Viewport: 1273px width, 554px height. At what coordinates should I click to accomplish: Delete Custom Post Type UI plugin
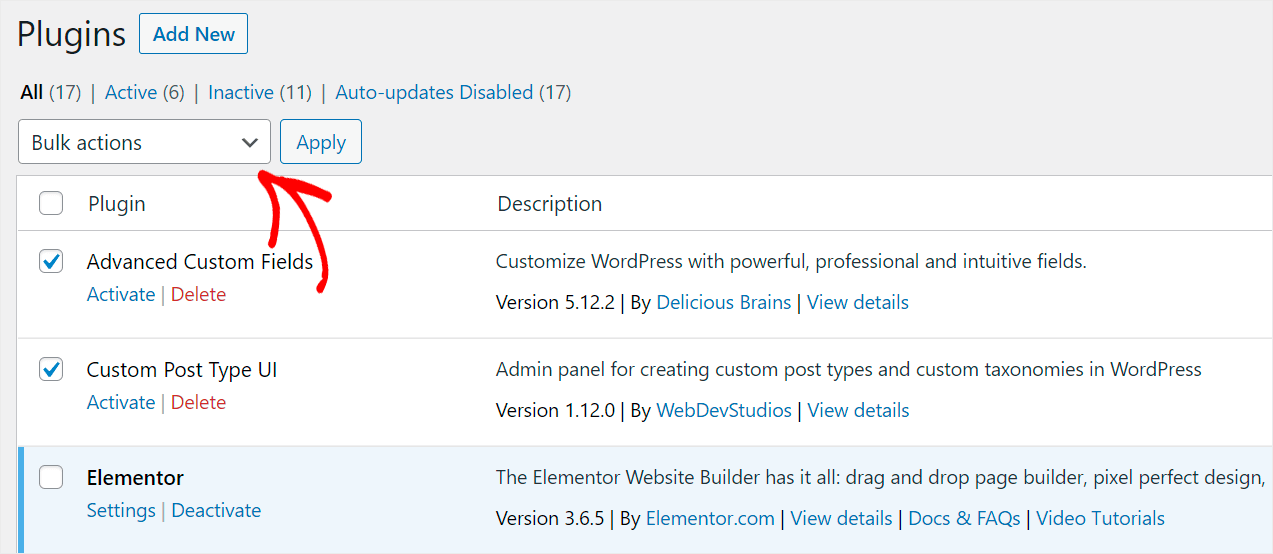198,402
